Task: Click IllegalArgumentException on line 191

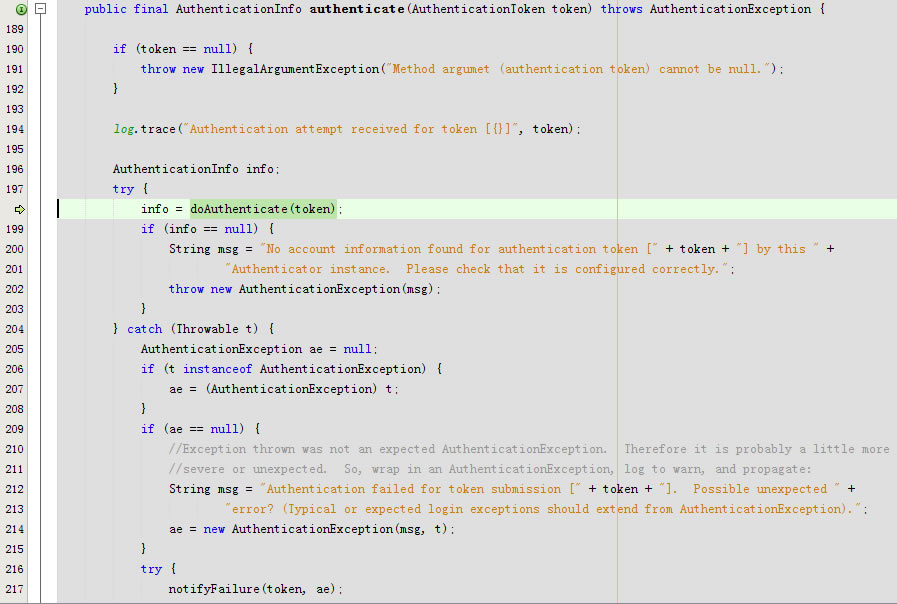Action: point(295,69)
